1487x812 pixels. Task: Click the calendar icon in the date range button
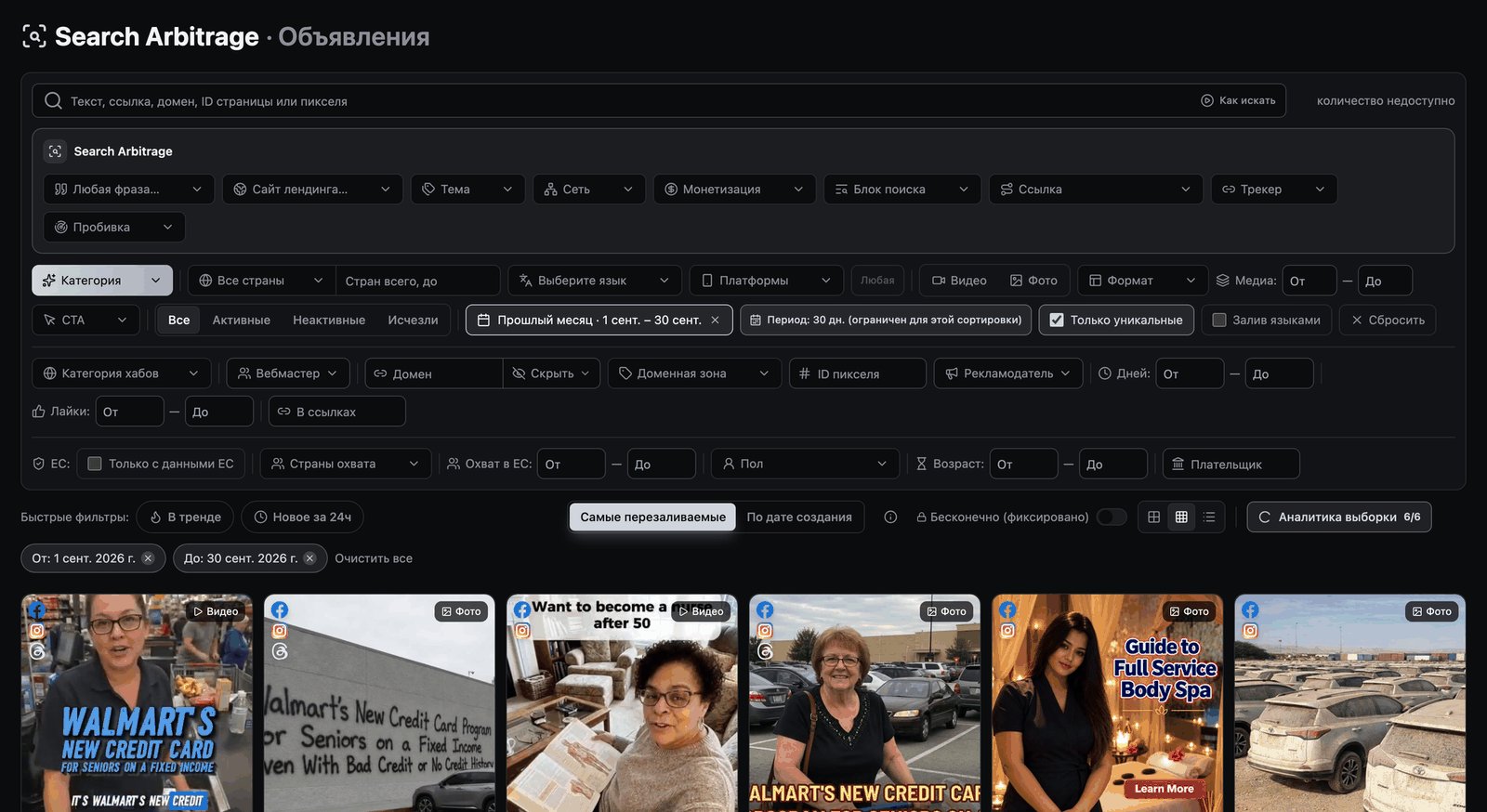483,321
